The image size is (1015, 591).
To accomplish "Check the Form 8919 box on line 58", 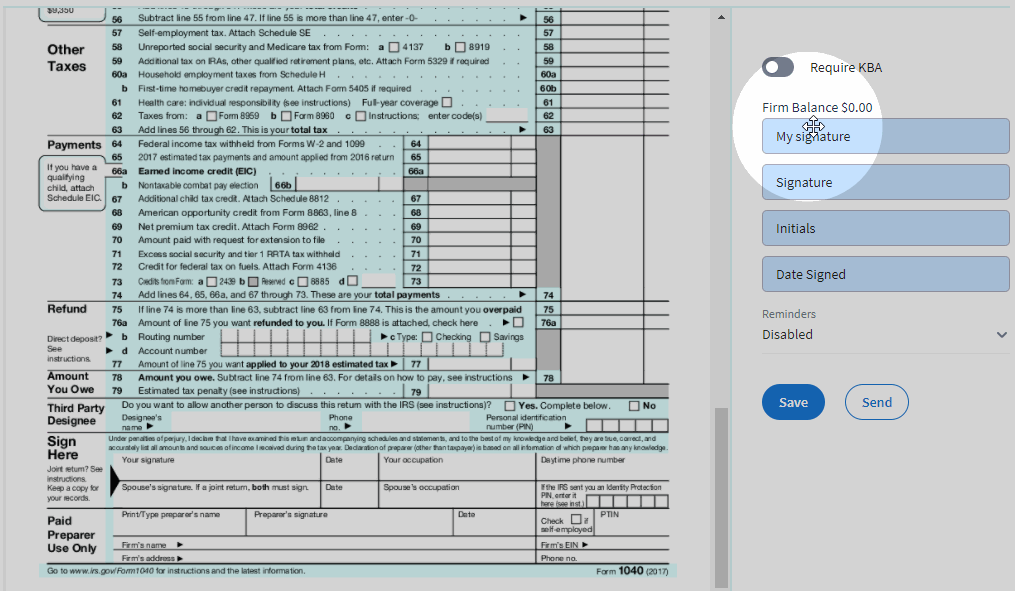I will point(460,45).
